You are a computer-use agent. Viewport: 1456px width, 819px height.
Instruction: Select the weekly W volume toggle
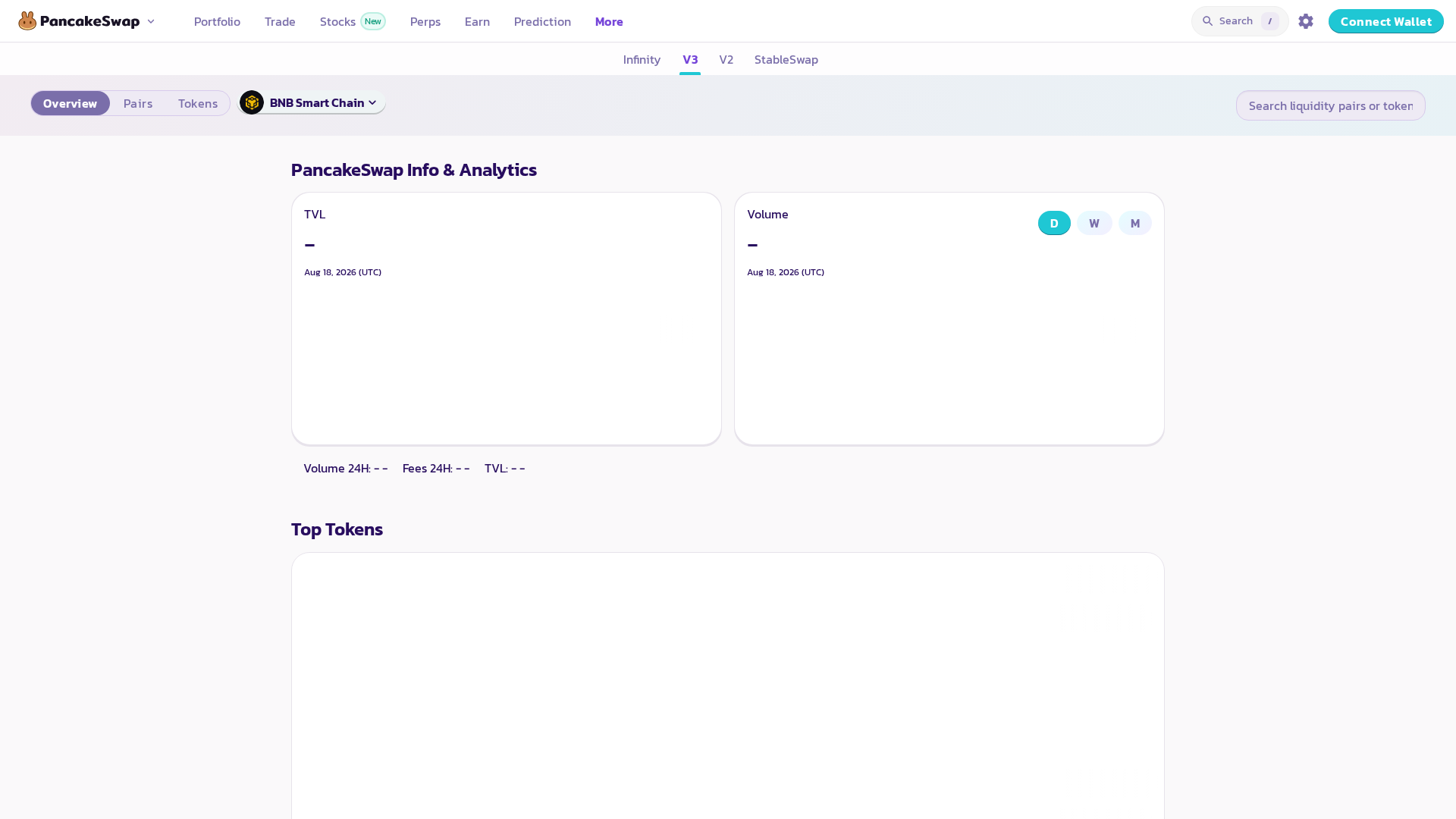1094,223
